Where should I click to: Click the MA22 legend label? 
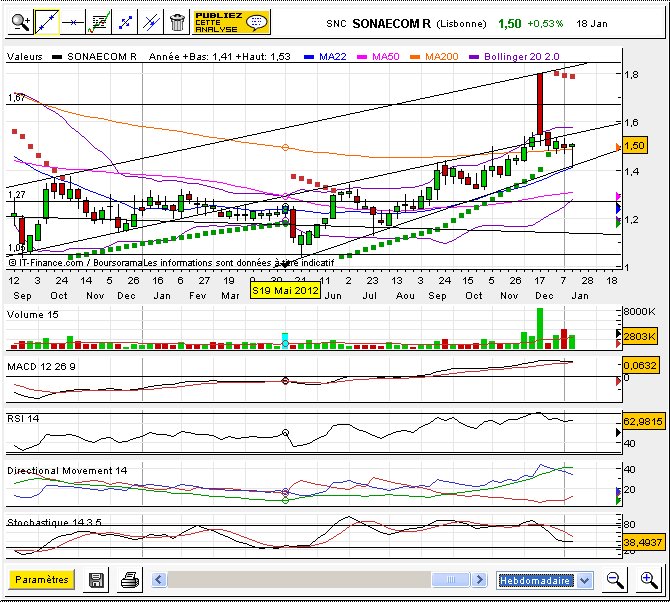(332, 56)
